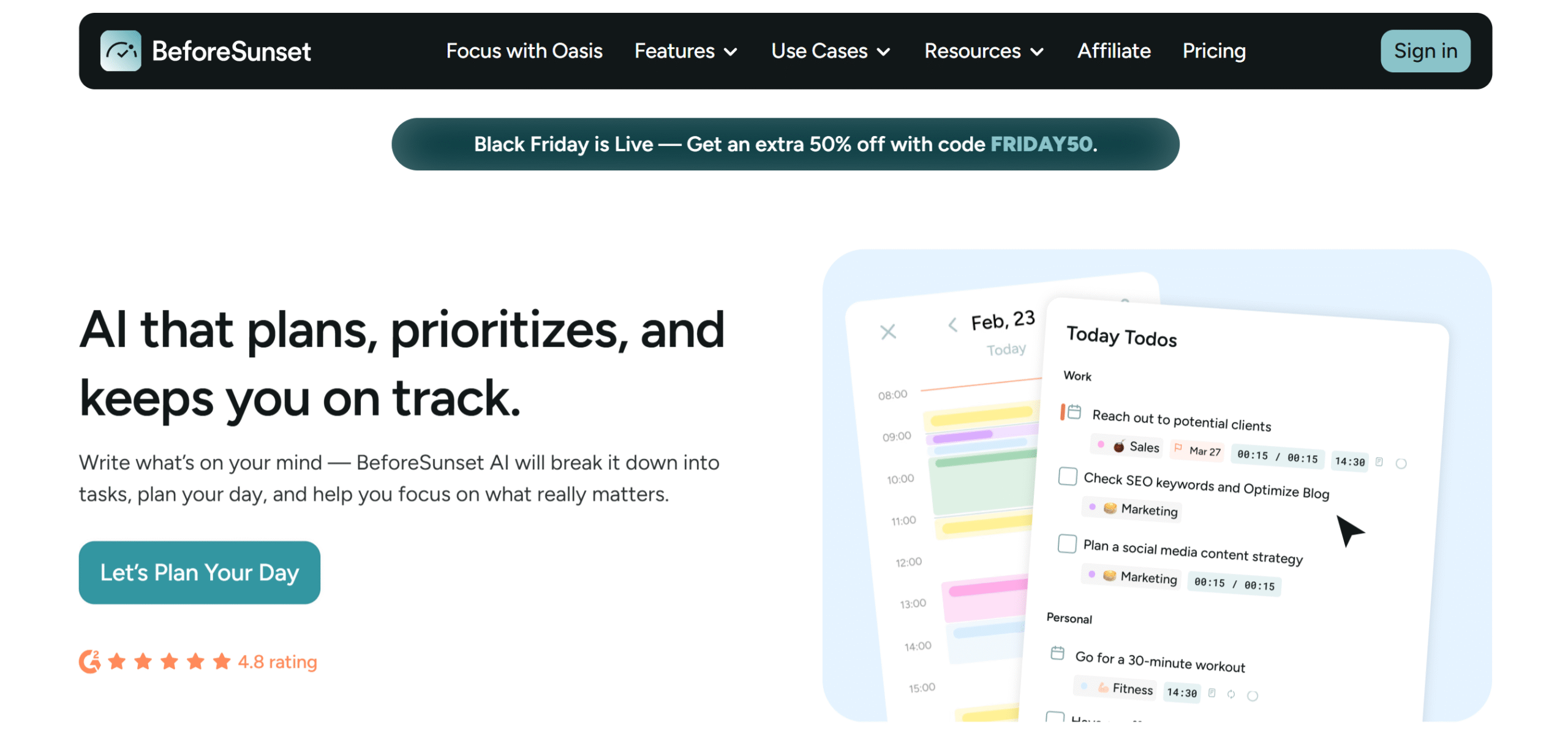Go to the Pricing page
The height and width of the screenshot is (756, 1568).
pos(1213,51)
